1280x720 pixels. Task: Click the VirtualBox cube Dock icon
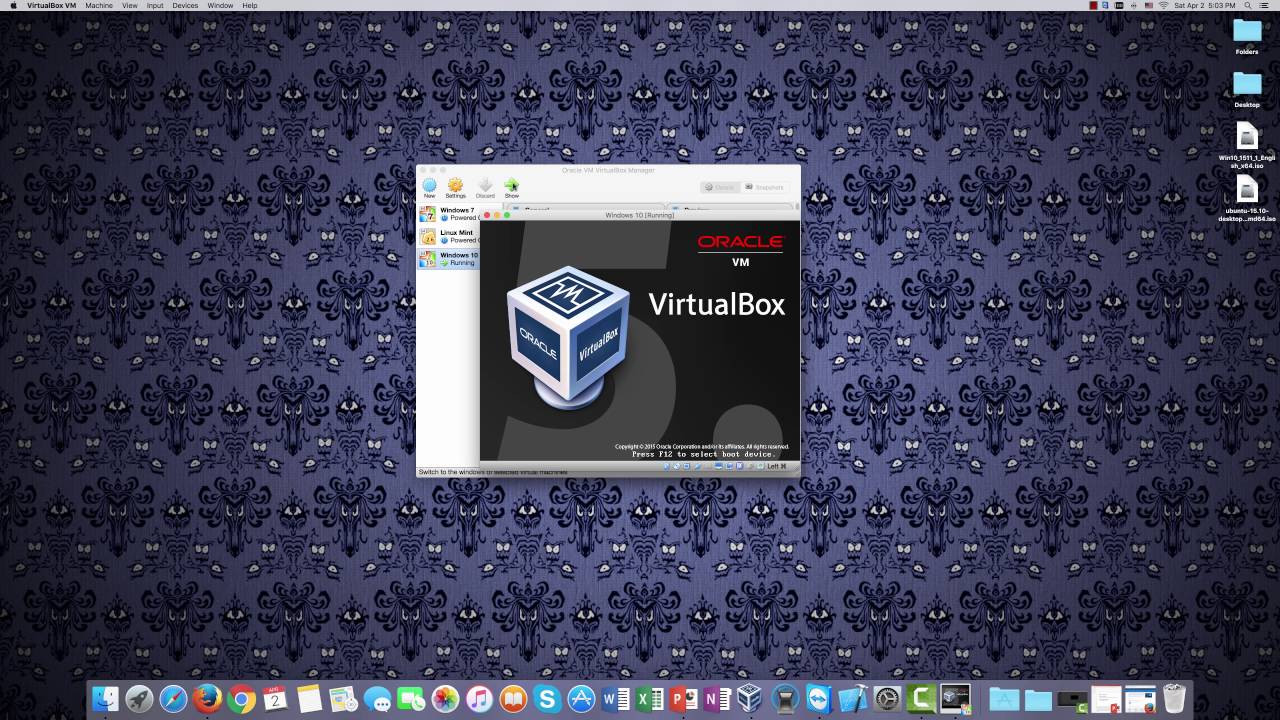pos(751,699)
